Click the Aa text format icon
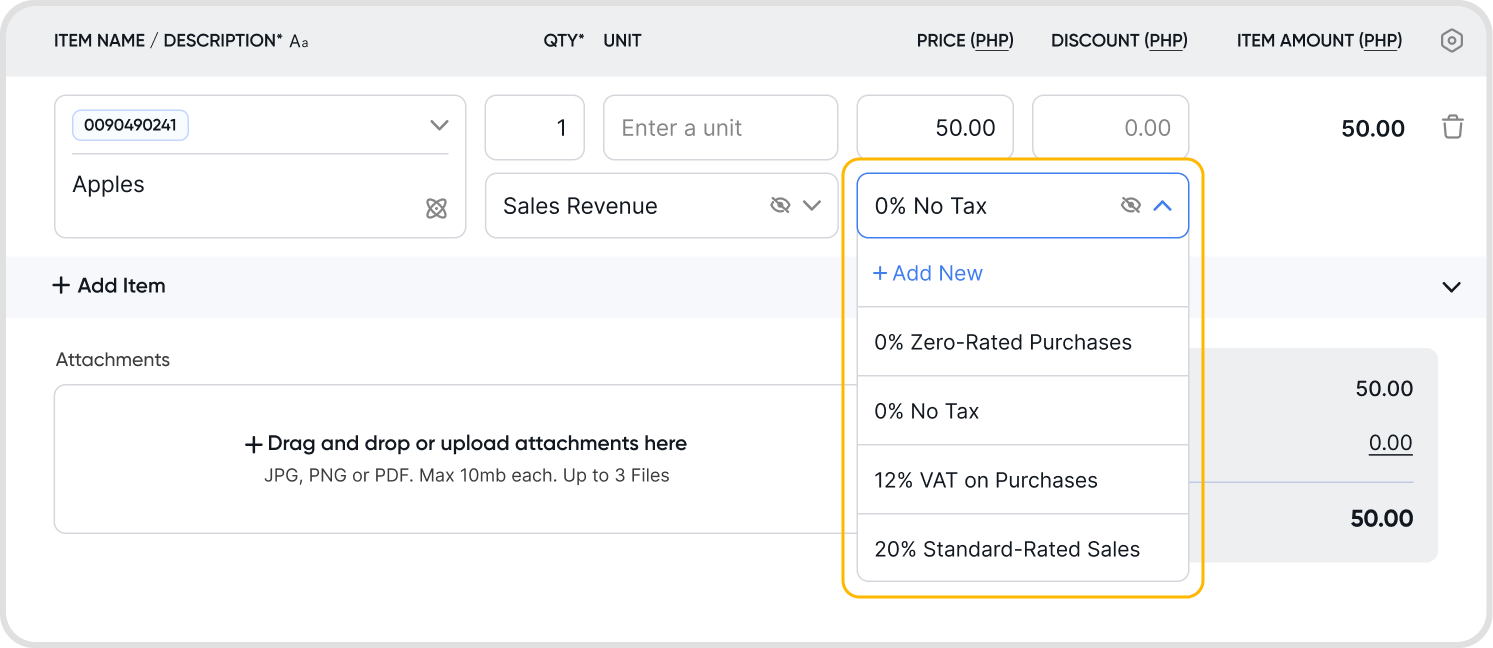The width and height of the screenshot is (1493, 648). (299, 42)
